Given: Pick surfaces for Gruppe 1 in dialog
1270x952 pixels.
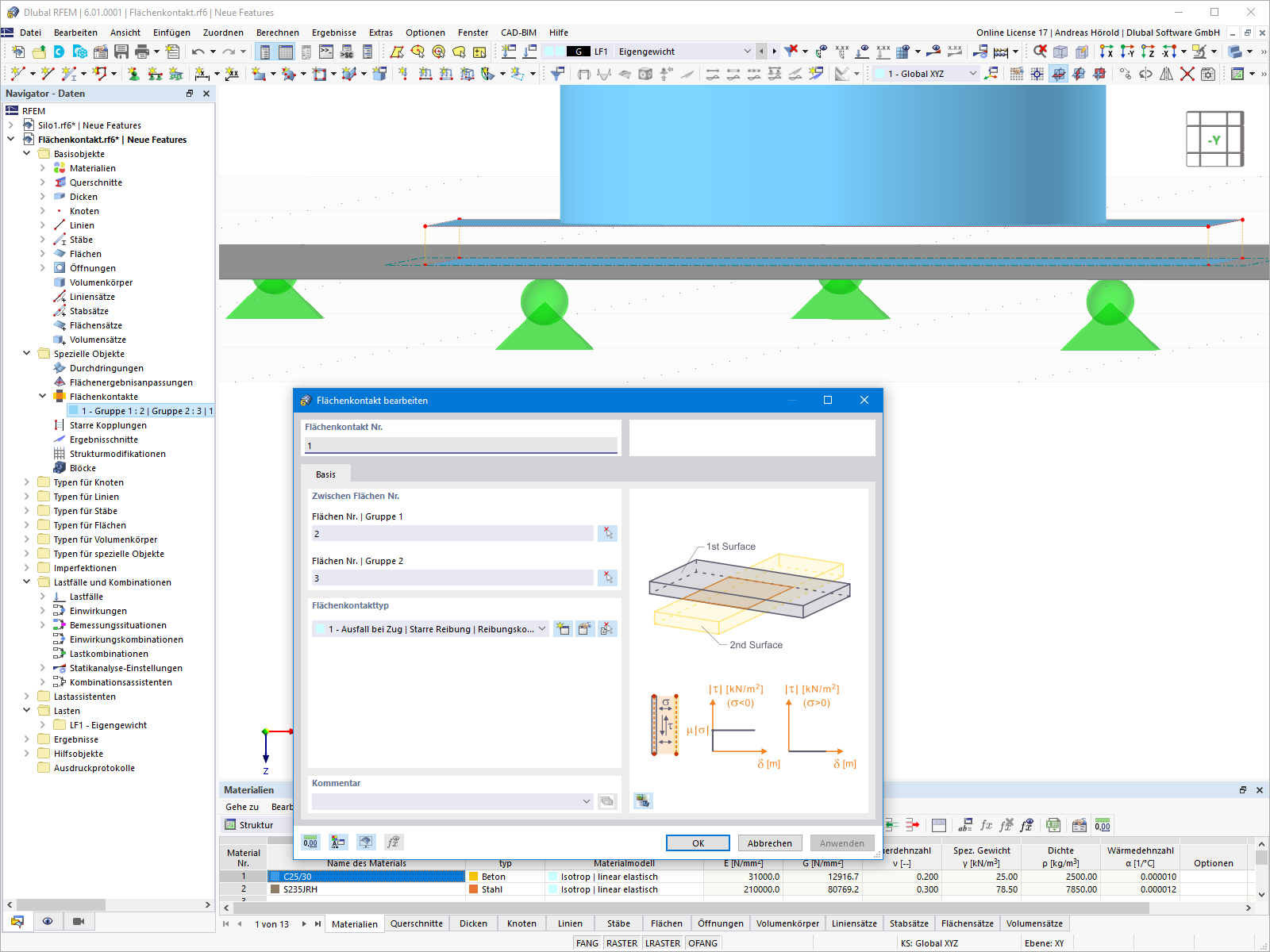Looking at the screenshot, I should pyautogui.click(x=608, y=533).
